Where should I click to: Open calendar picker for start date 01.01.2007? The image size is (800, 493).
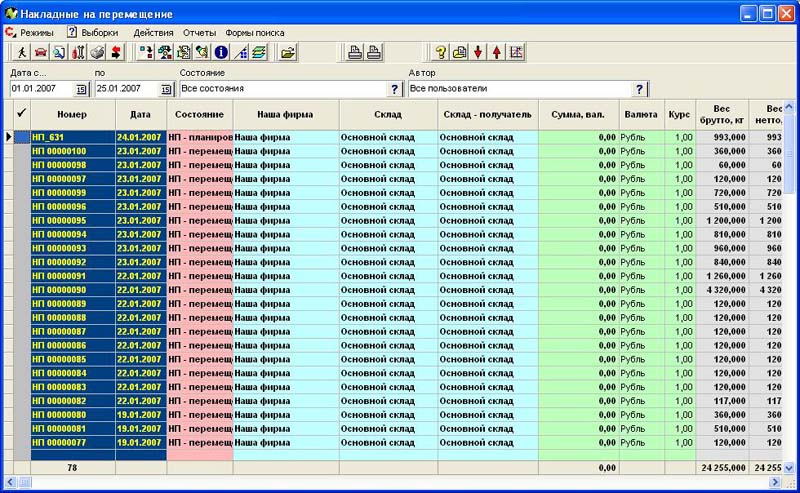click(82, 89)
